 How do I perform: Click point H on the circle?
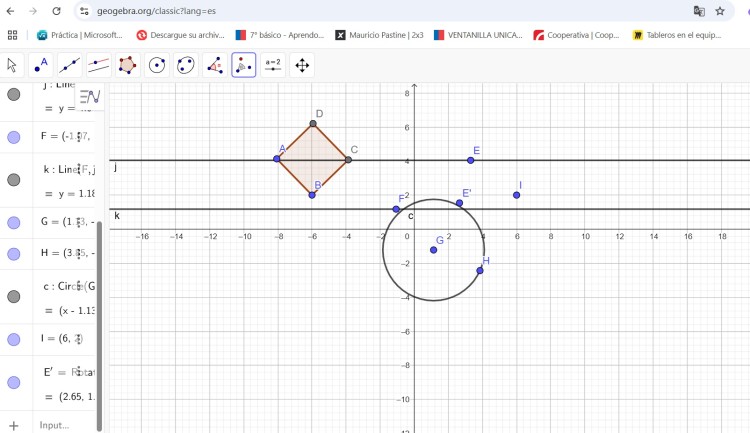point(480,271)
